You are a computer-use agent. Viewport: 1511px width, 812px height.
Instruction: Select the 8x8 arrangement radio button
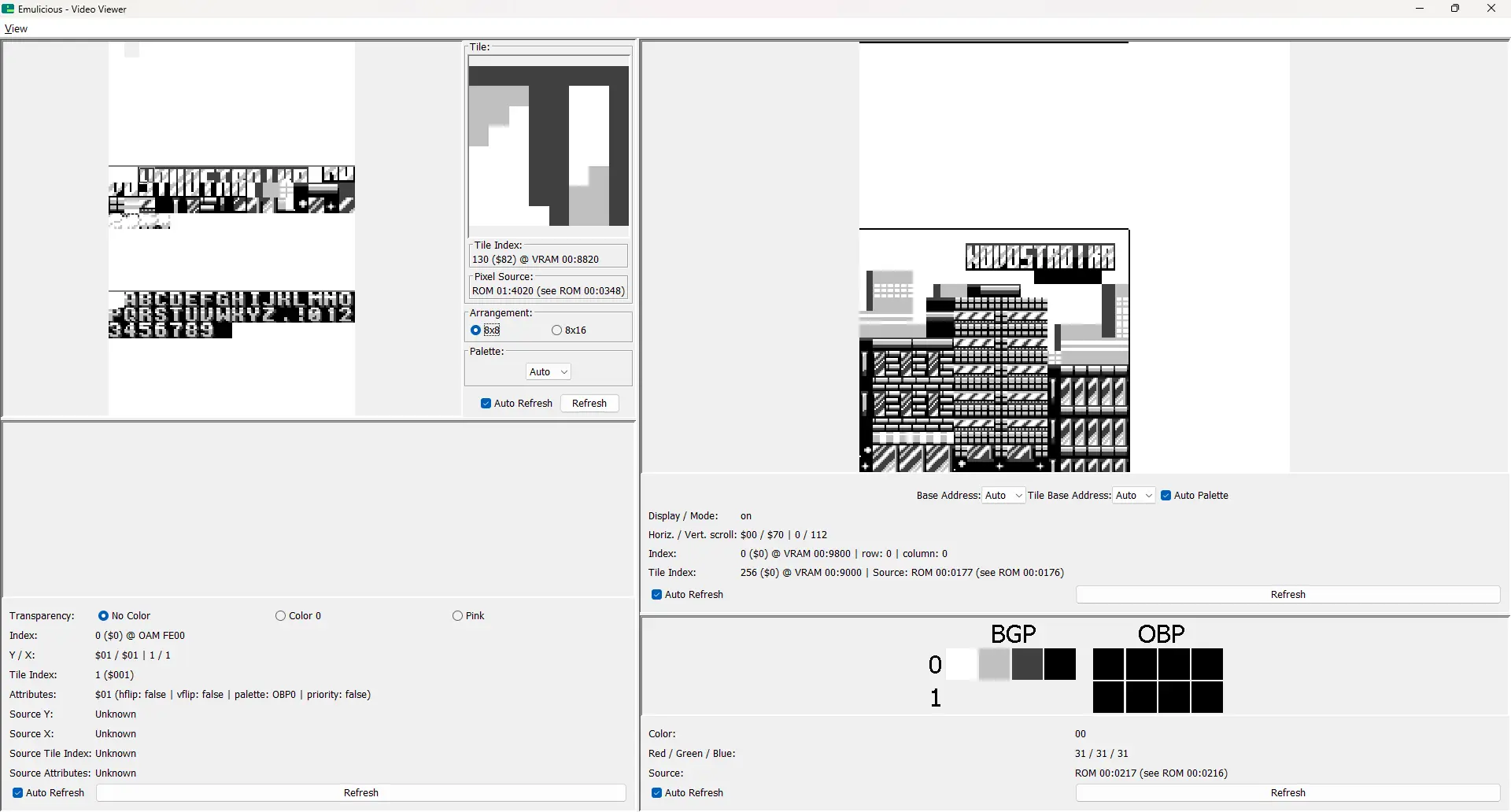[476, 330]
